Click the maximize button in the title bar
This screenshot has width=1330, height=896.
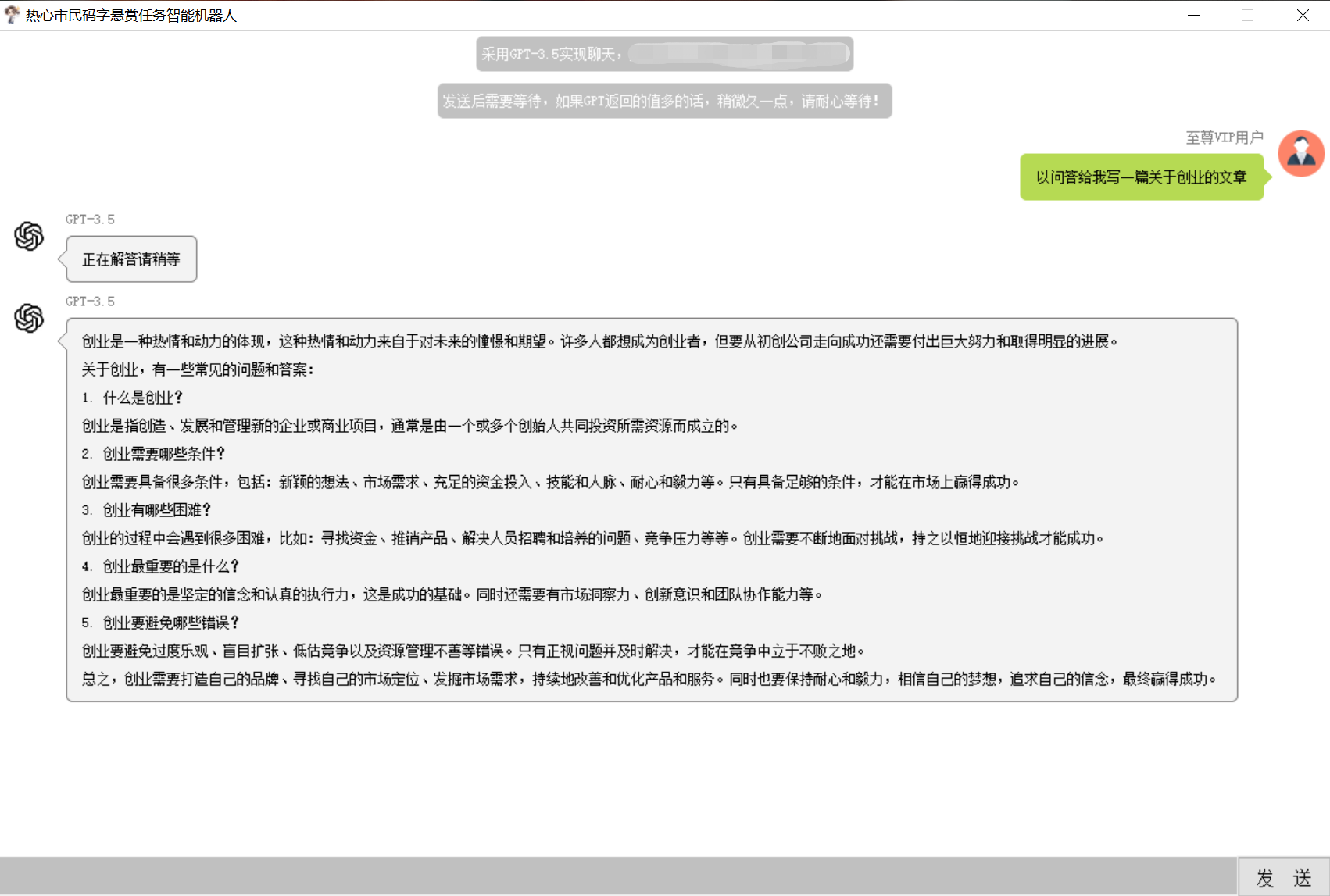(1247, 15)
